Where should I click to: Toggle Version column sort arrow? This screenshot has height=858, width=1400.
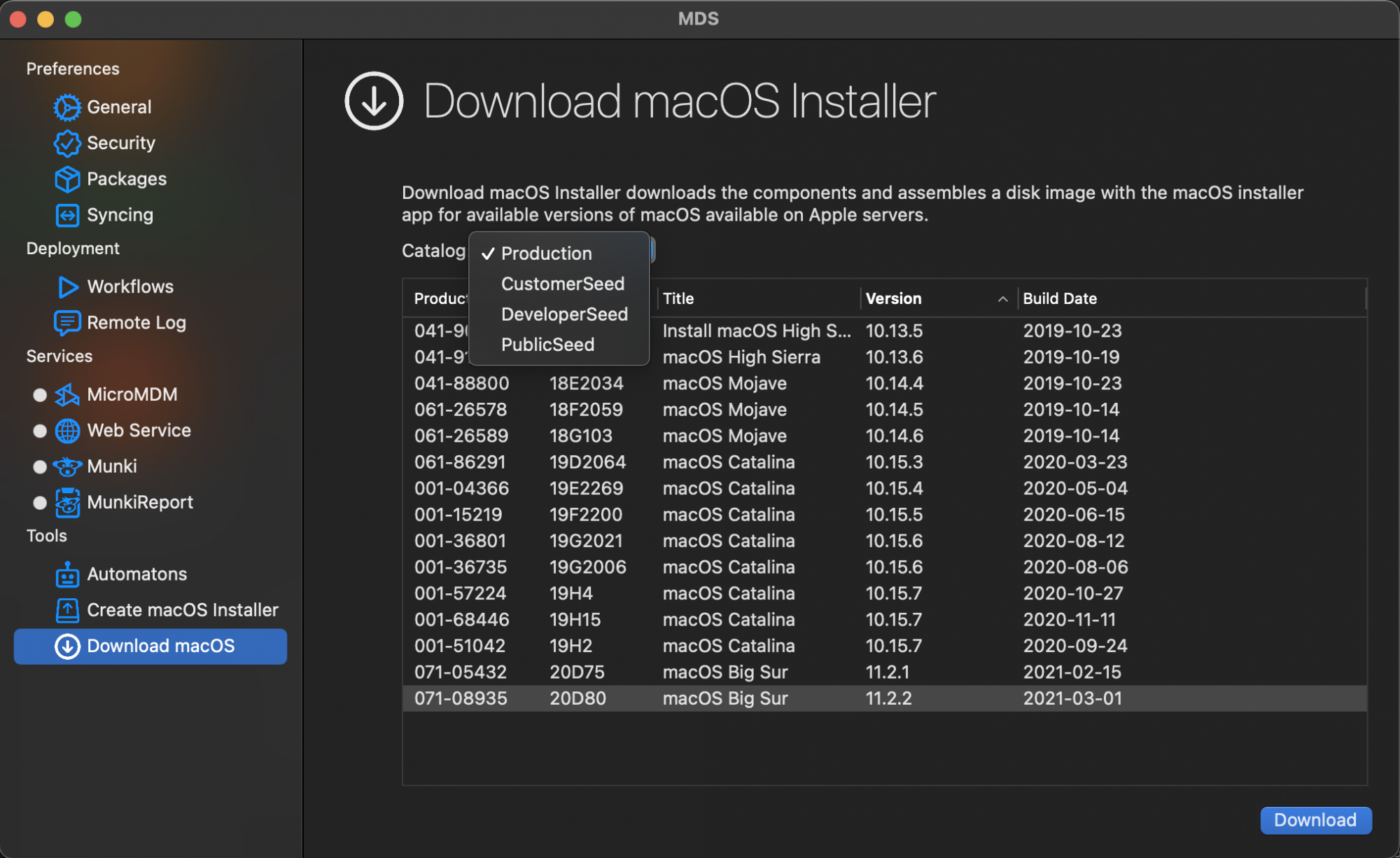1002,299
